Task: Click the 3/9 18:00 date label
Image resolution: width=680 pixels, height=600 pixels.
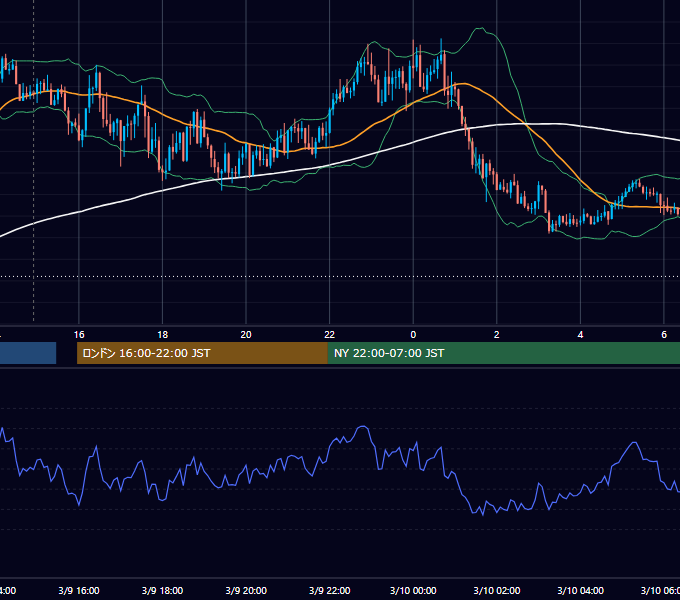Action: 163,591
